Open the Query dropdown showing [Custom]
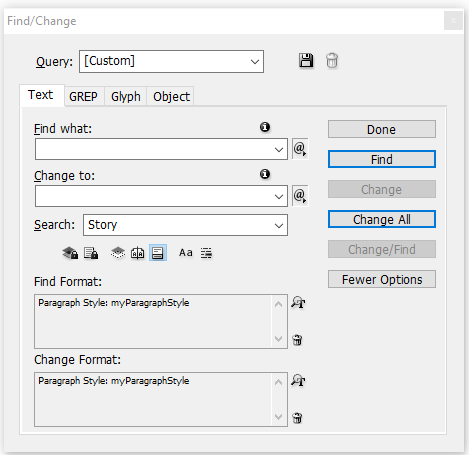 pos(171,61)
